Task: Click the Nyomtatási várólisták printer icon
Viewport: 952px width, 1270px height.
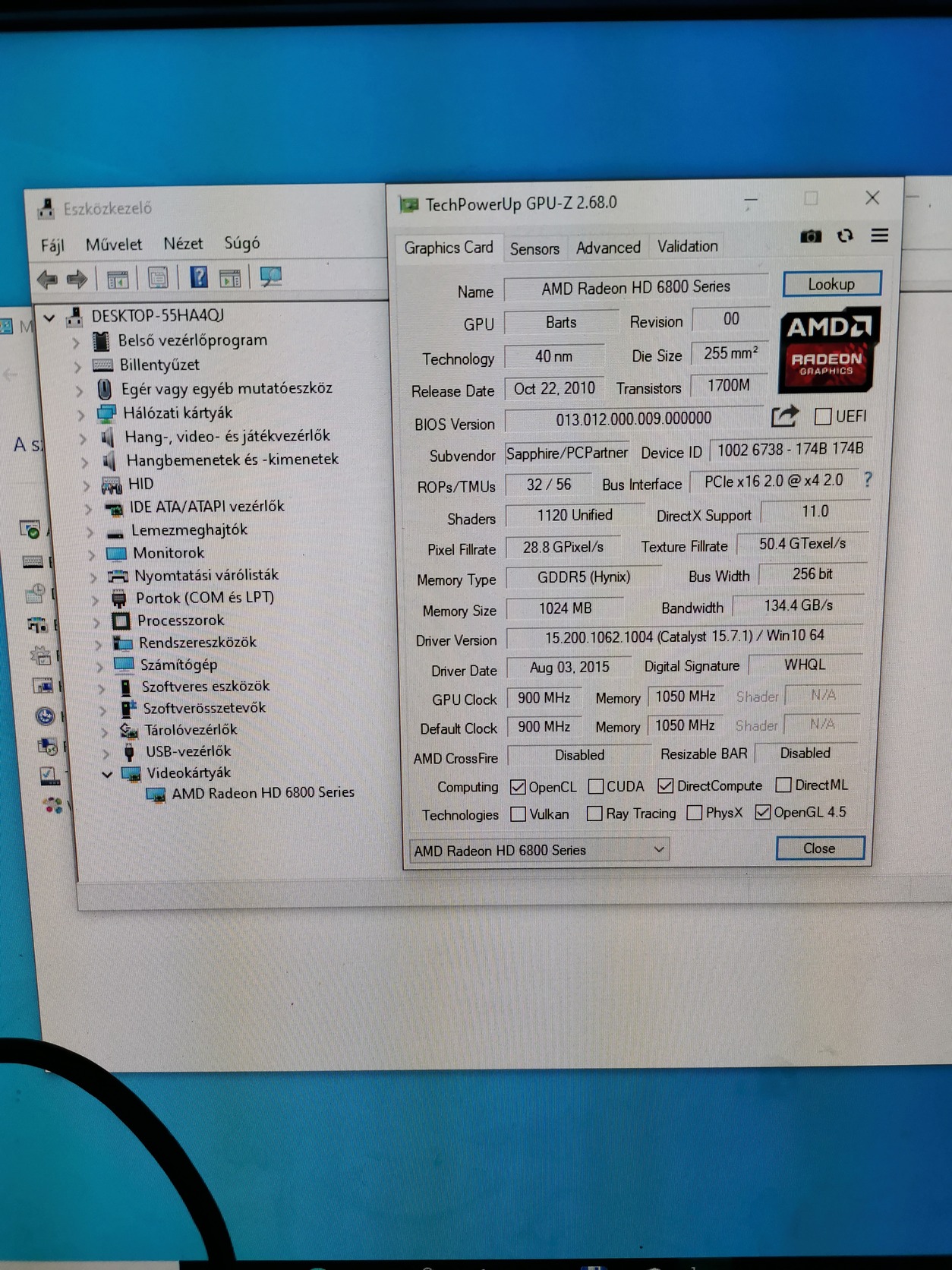Action: tap(118, 576)
